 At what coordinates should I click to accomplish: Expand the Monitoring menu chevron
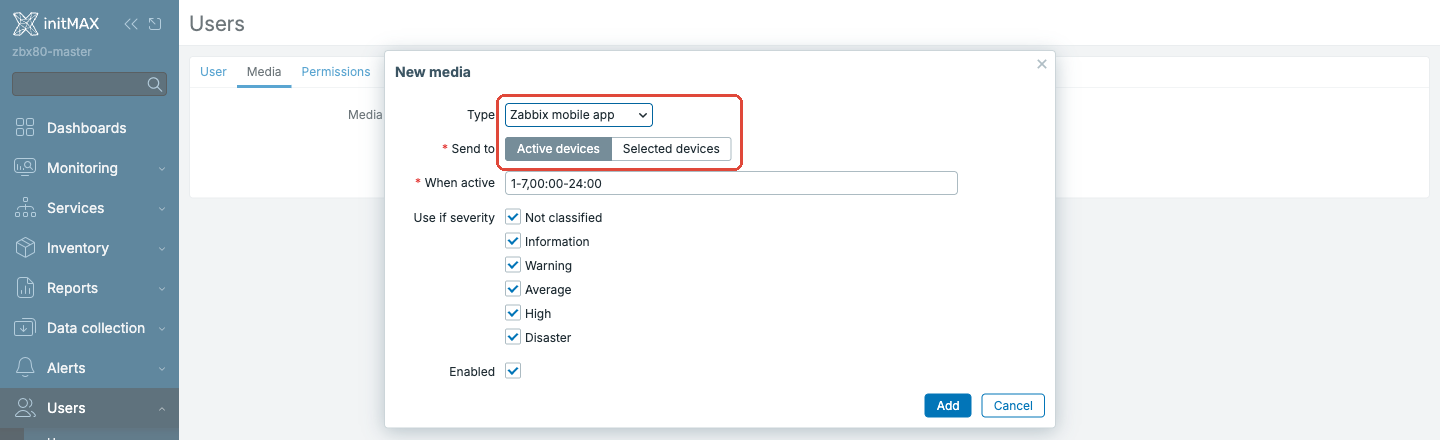click(162, 168)
